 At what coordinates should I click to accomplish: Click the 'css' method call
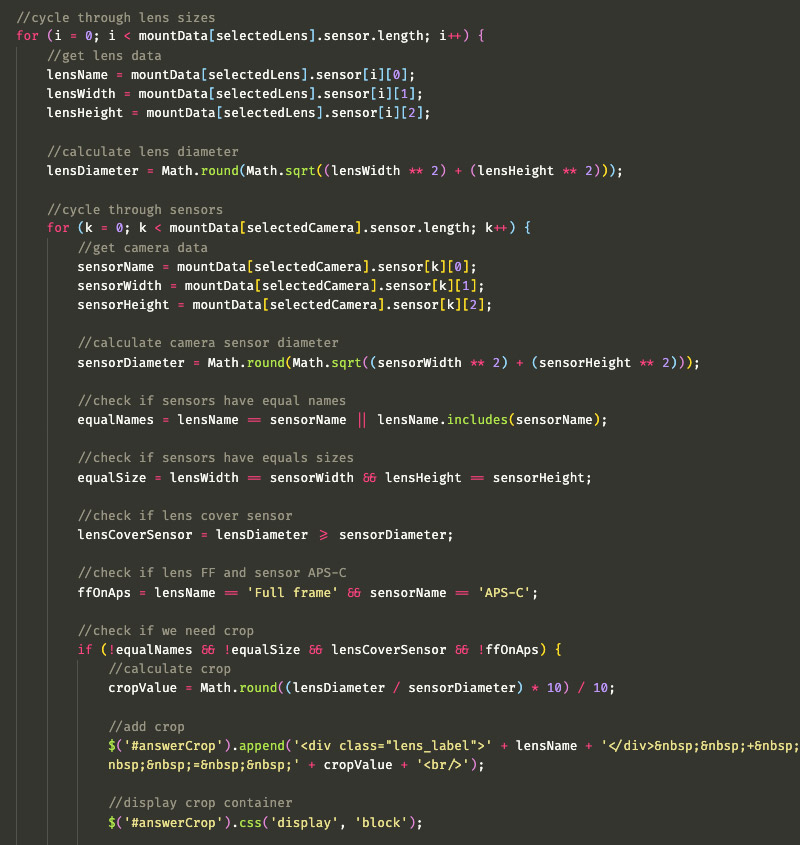[x=250, y=823]
